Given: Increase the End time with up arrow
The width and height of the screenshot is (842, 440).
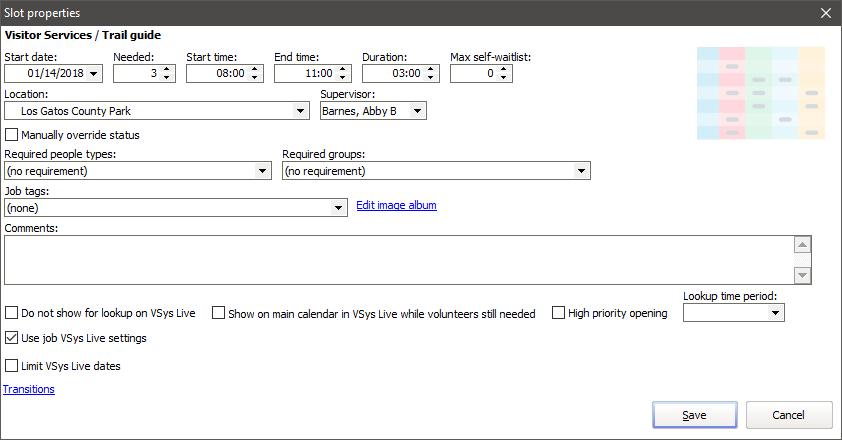Looking at the screenshot, I should coord(344,69).
